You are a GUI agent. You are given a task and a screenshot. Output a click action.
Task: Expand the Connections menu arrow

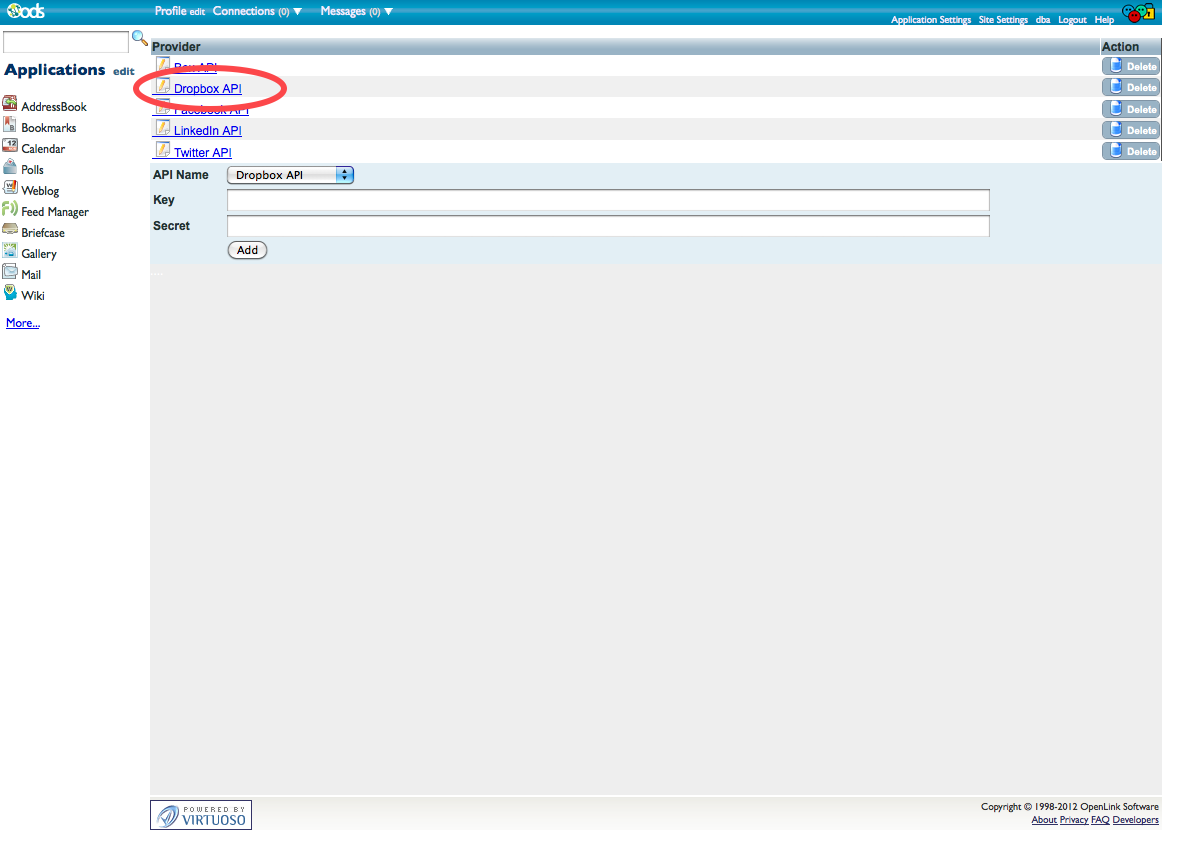pyautogui.click(x=297, y=12)
